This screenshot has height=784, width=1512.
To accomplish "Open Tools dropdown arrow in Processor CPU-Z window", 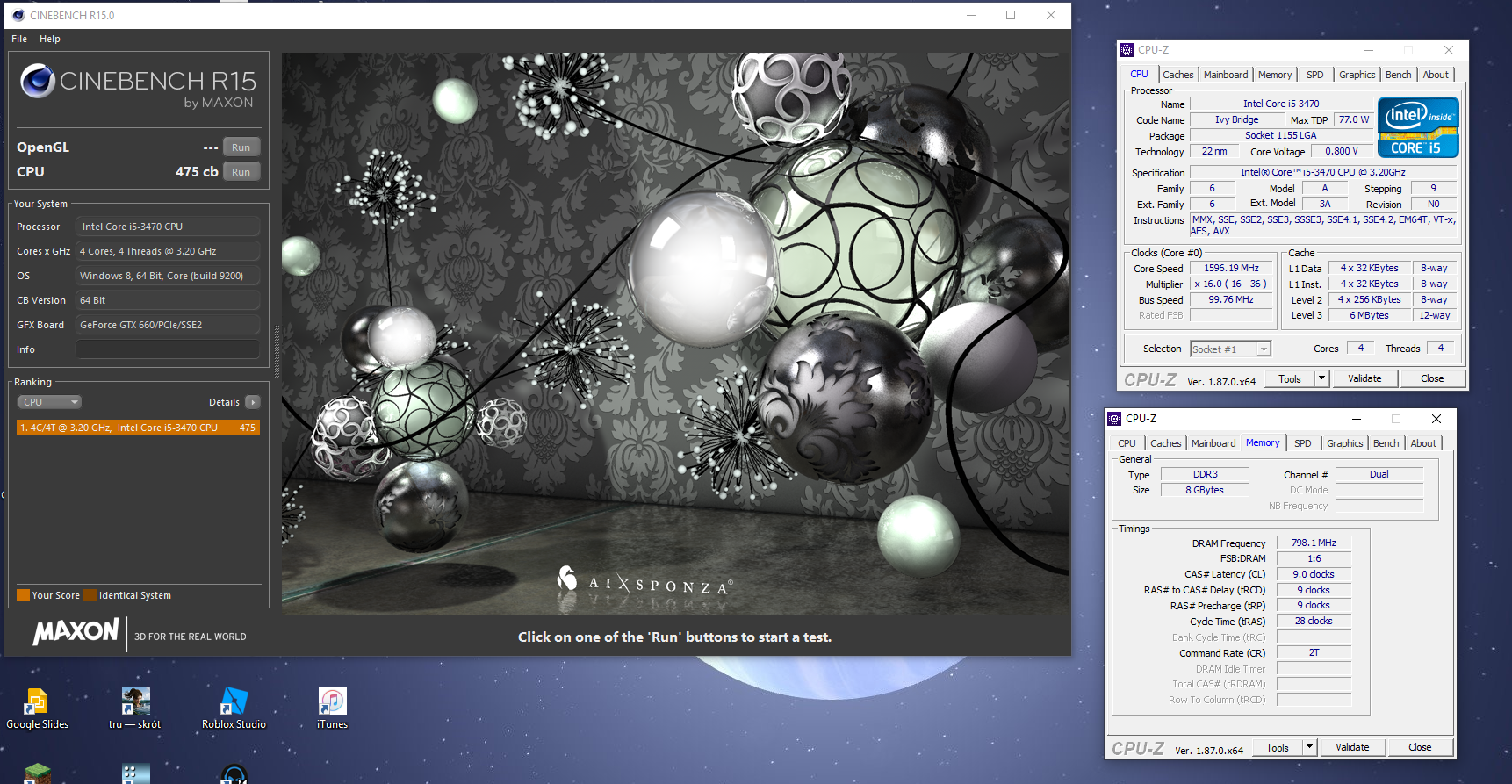I will [x=1321, y=378].
